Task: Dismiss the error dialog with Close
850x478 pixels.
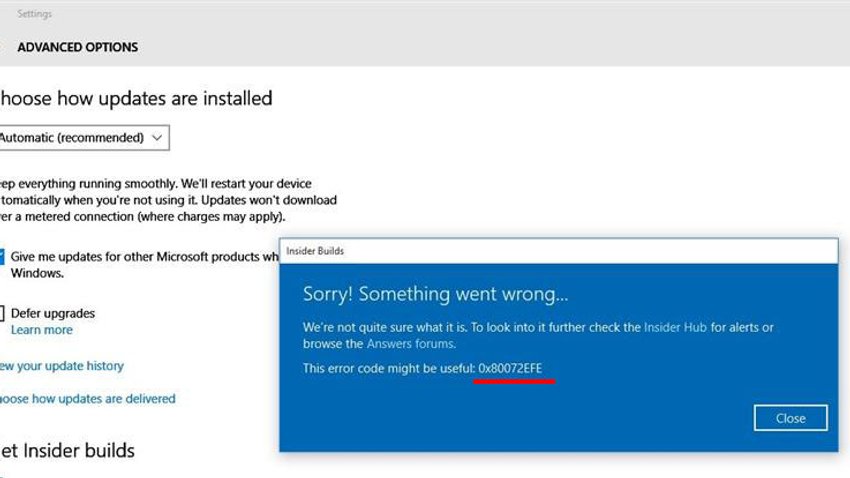Action: coord(790,418)
